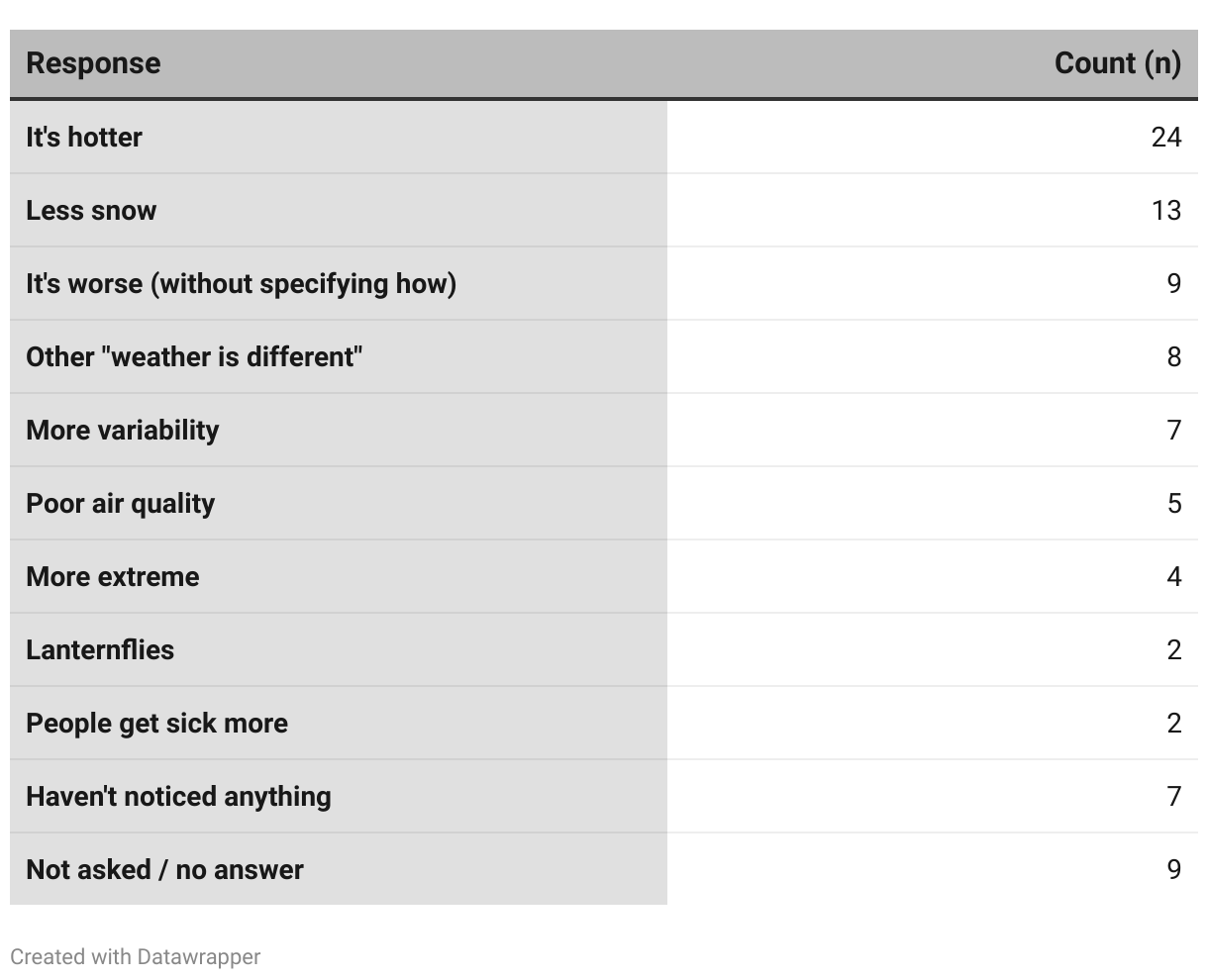Click the "Haven't noticed anything" response
Screen dimensions: 1208x980
178,796
